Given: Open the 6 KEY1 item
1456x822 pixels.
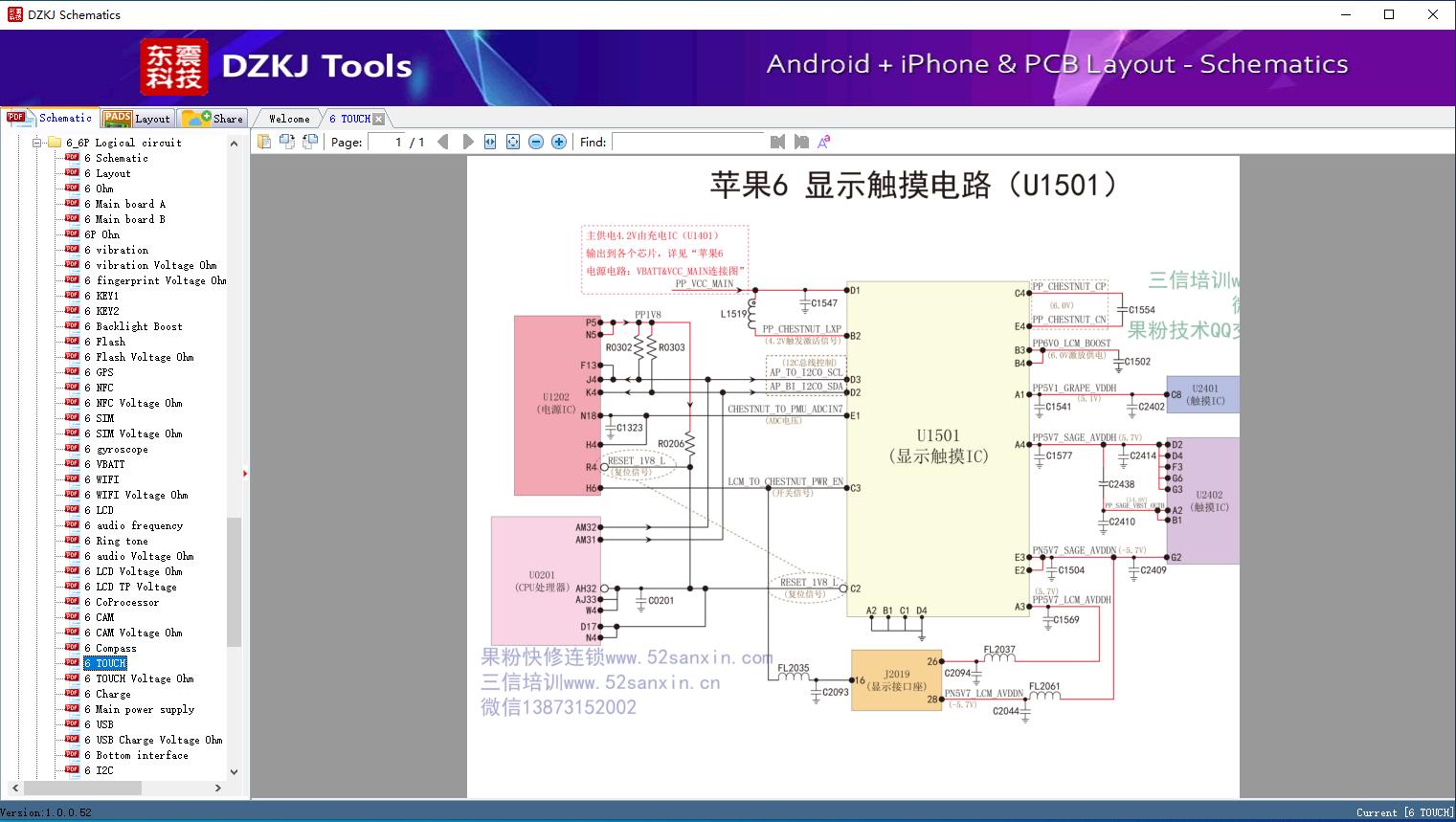Looking at the screenshot, I should [101, 296].
